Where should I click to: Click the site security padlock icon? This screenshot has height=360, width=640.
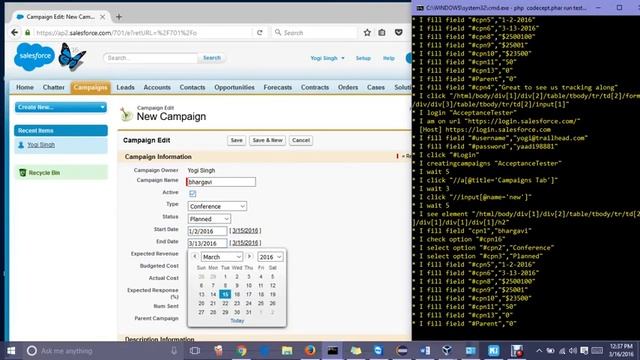28,32
